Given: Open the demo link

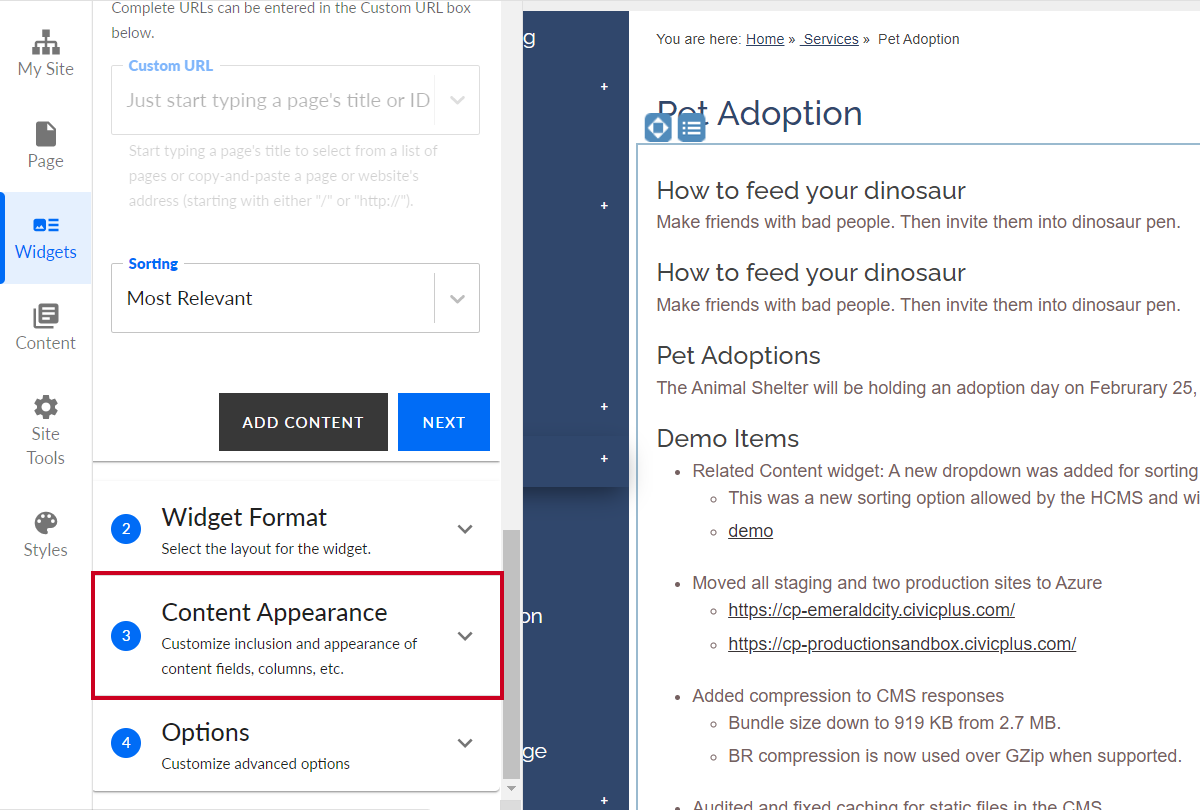Looking at the screenshot, I should (x=750, y=531).
